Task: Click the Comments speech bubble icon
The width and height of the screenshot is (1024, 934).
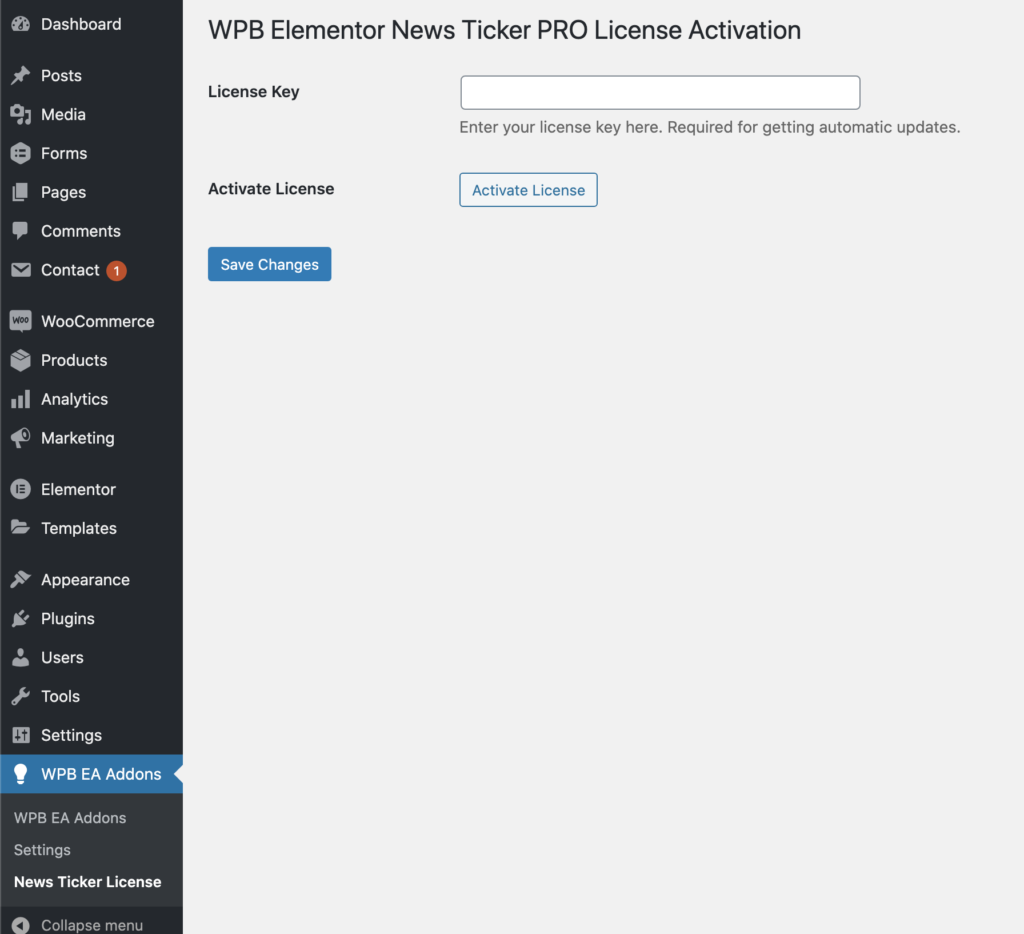Action: [20, 231]
